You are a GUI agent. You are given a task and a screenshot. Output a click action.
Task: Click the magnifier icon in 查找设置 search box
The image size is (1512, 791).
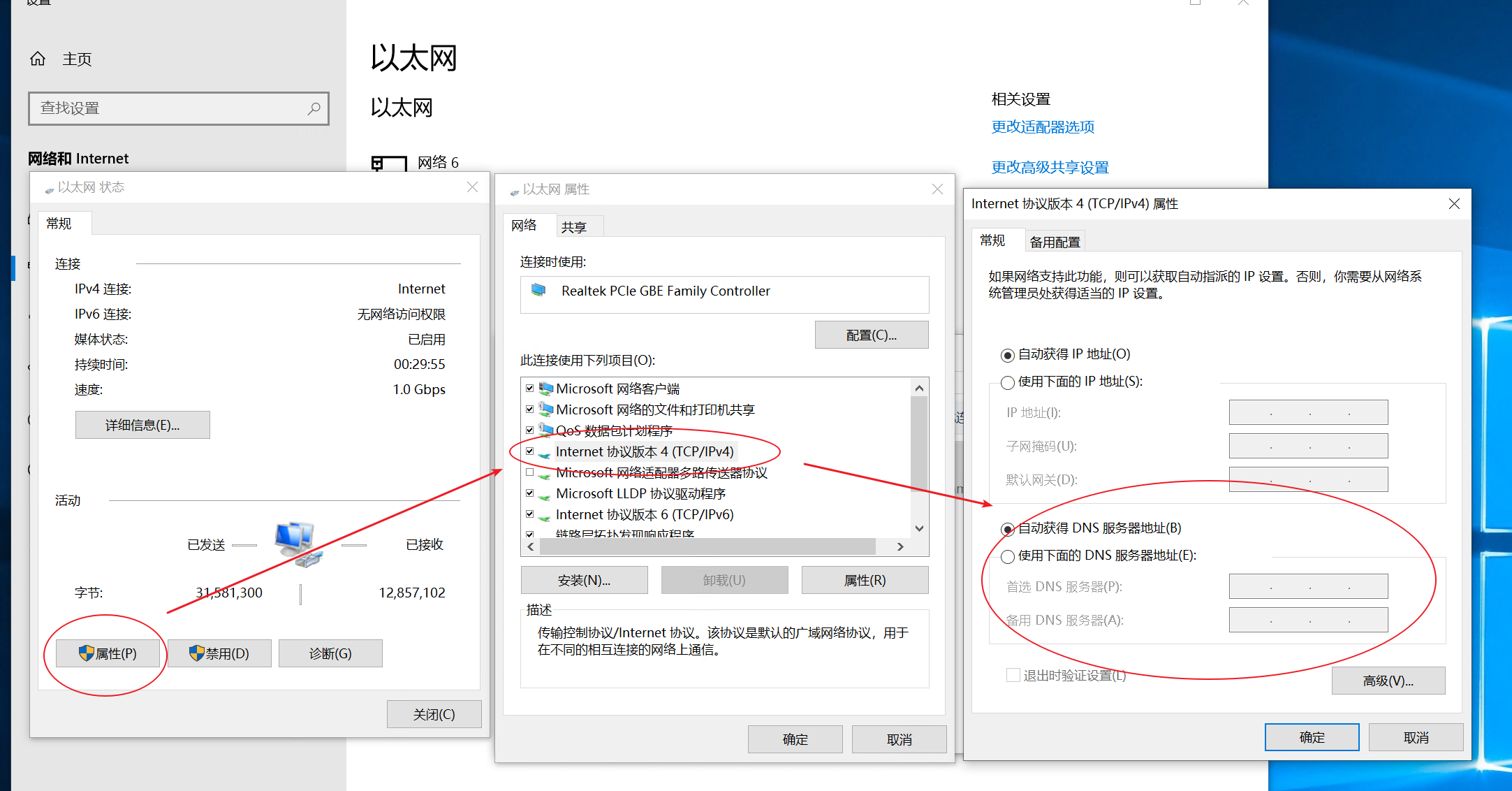[313, 108]
